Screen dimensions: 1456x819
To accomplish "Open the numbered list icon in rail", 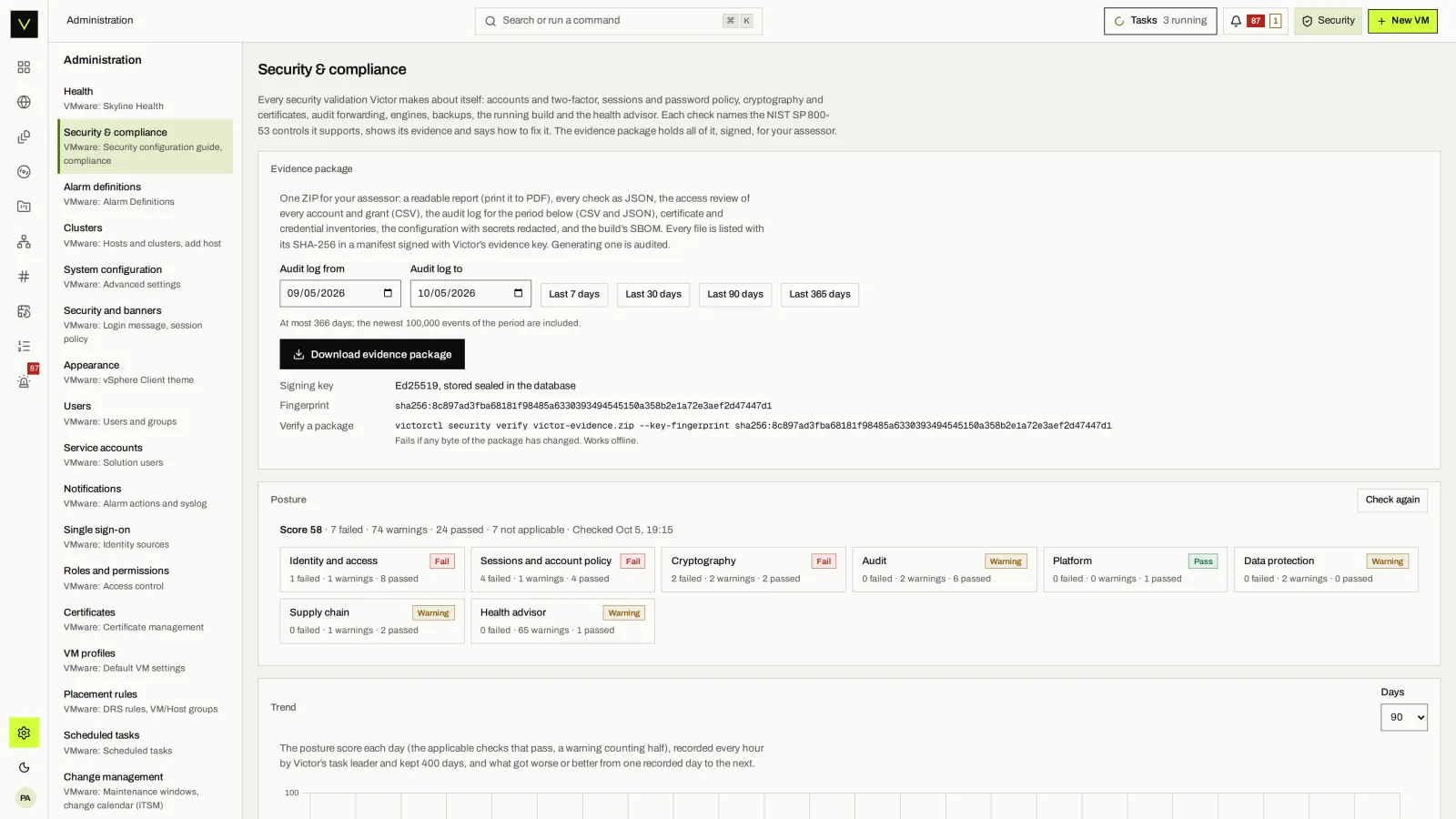I will tap(24, 346).
